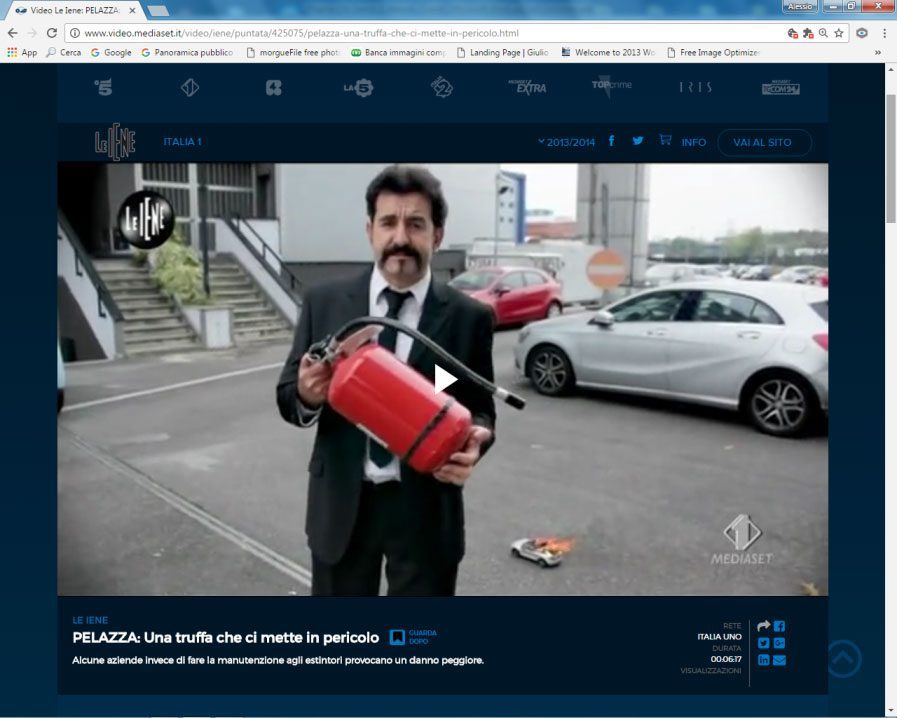Click the Le Iene logo in header
The image size is (897, 718).
(115, 142)
